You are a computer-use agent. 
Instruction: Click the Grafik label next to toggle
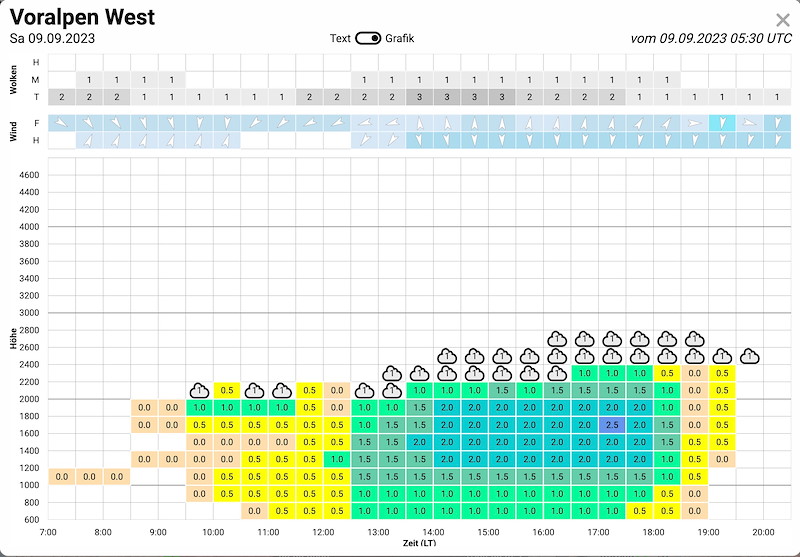point(399,38)
